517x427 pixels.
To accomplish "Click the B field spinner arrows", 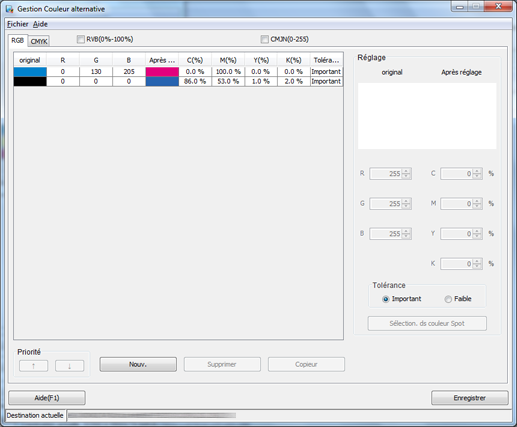I will click(406, 234).
